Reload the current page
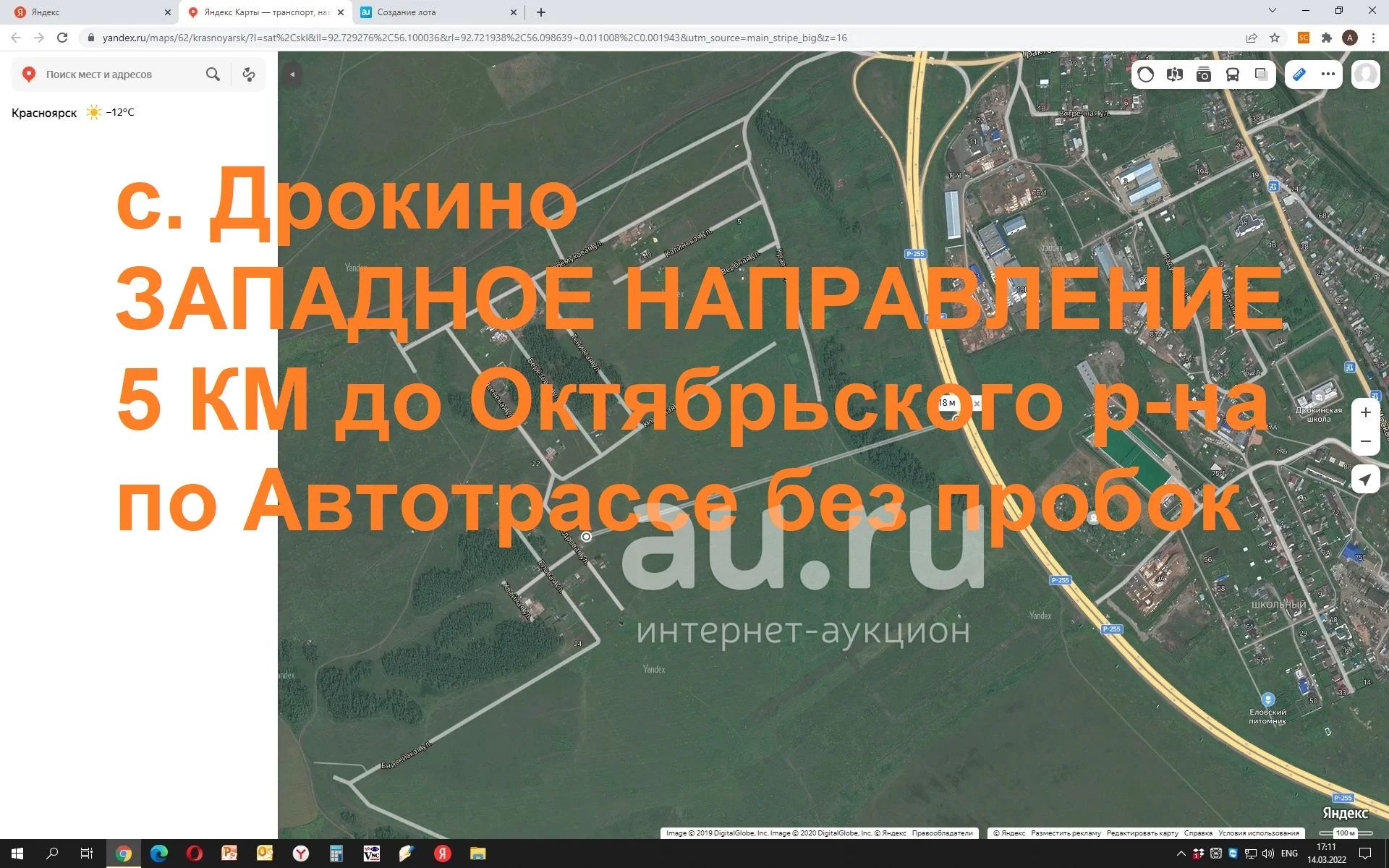Screen dimensions: 1389x868 point(62,38)
